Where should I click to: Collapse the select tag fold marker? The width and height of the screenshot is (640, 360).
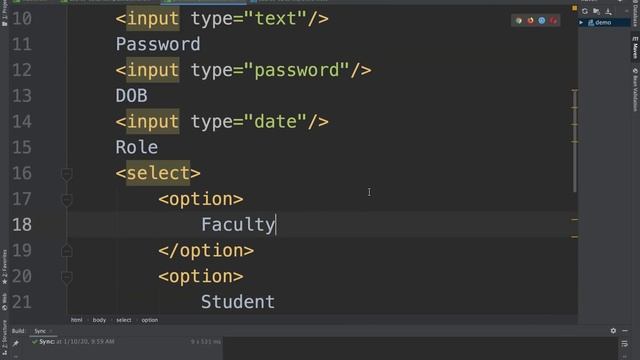click(x=67, y=174)
